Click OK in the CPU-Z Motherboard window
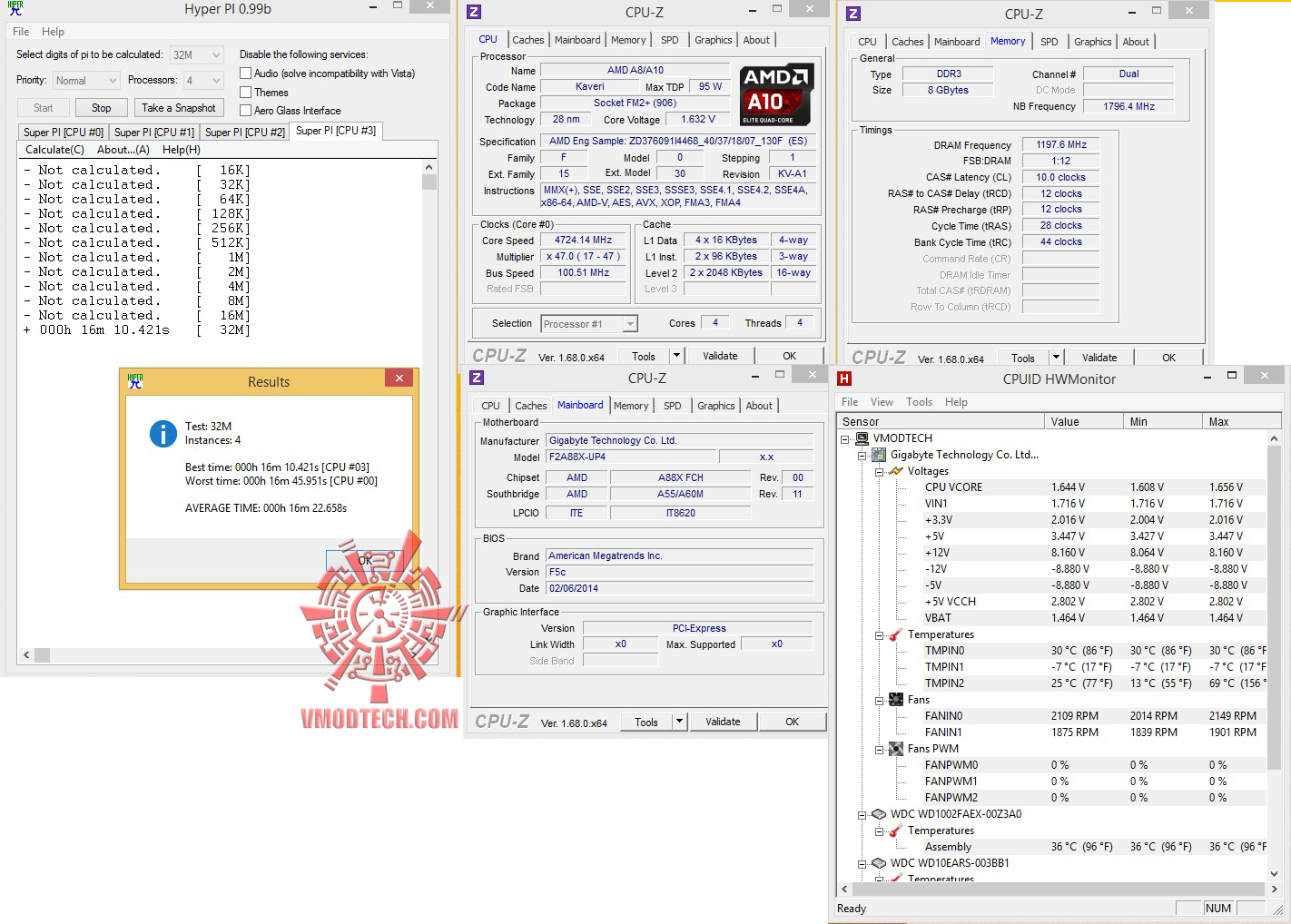Screen dimensions: 1291x924 (792, 722)
